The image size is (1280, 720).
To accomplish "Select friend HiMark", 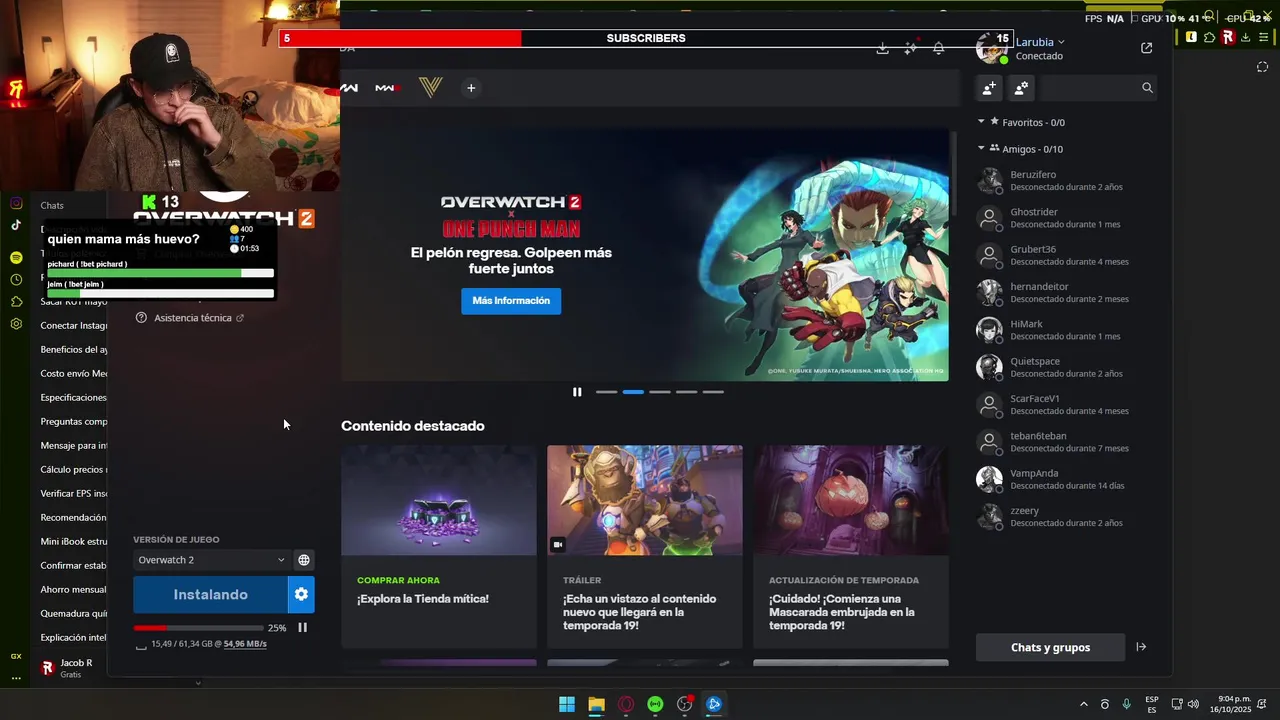I will [x=1066, y=330].
